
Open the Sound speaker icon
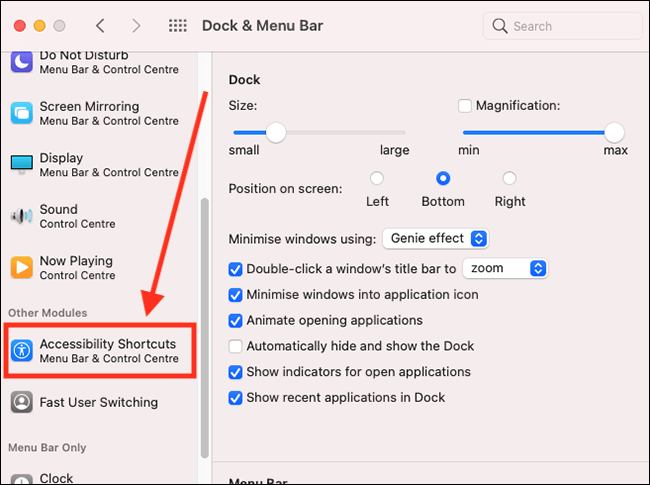click(22, 216)
